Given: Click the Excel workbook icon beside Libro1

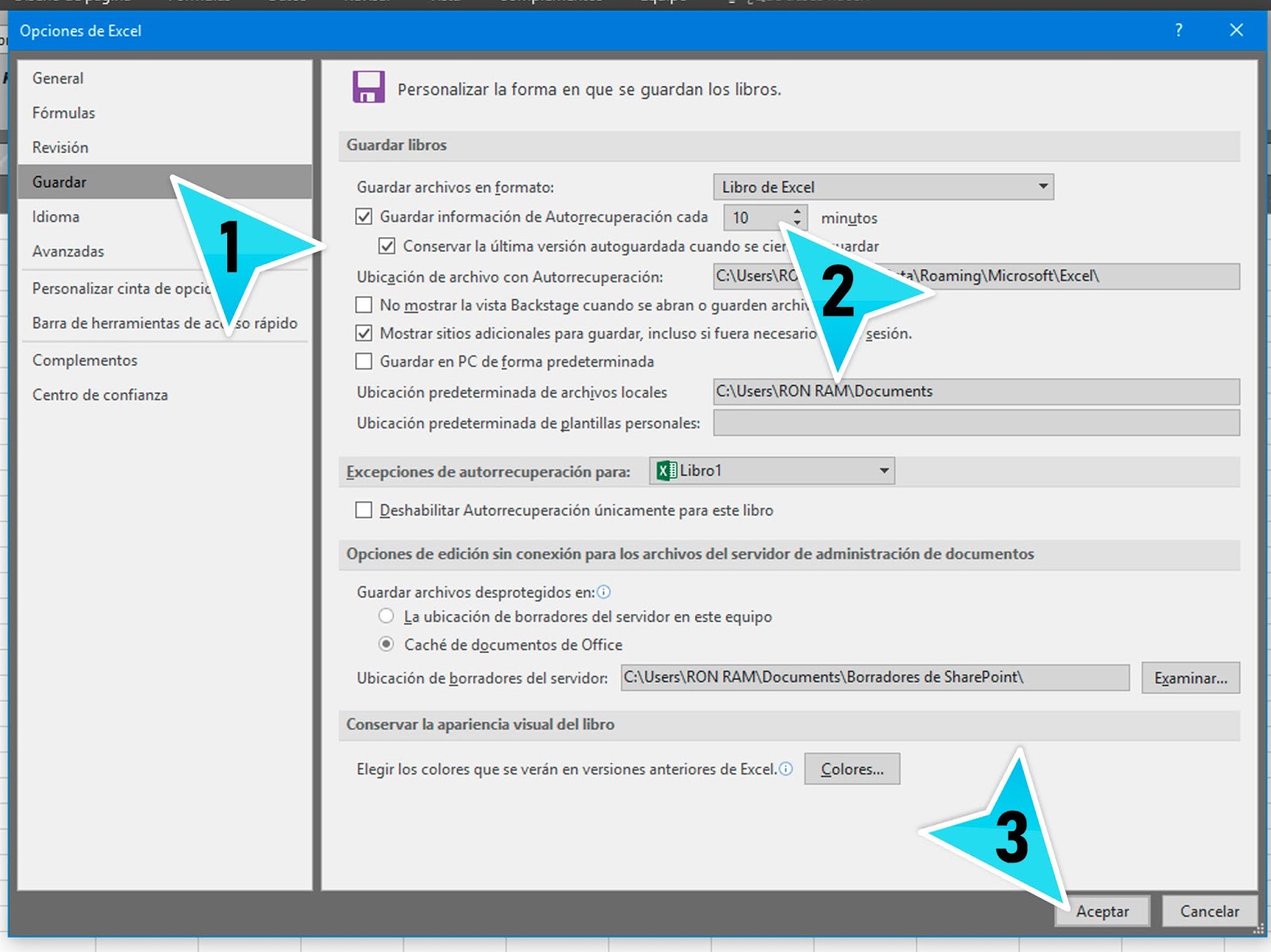Looking at the screenshot, I should pyautogui.click(x=666, y=470).
